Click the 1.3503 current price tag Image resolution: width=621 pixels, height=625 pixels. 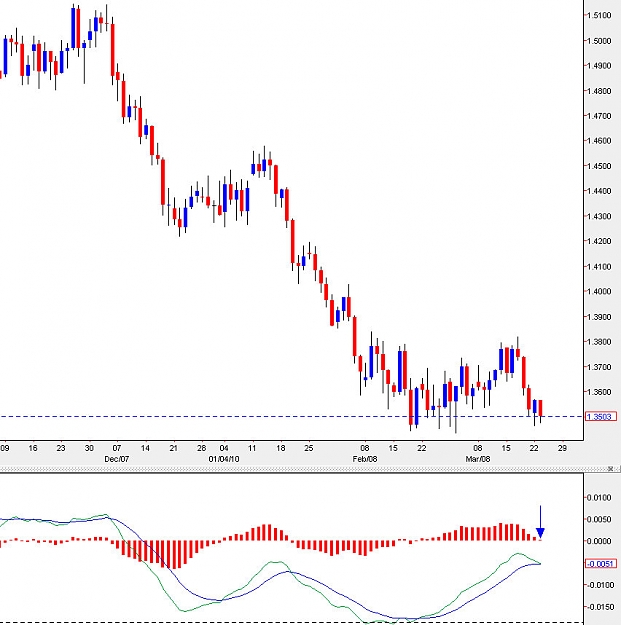coord(601,417)
